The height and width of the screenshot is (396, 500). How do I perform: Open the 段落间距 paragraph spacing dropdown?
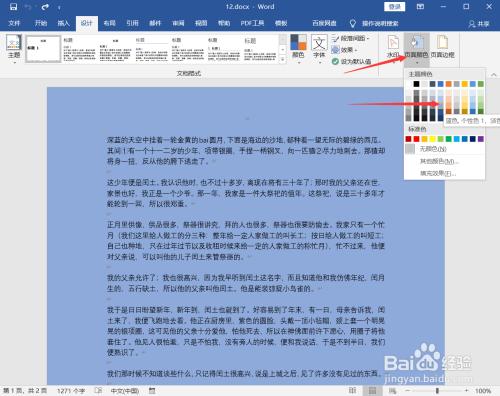click(351, 39)
